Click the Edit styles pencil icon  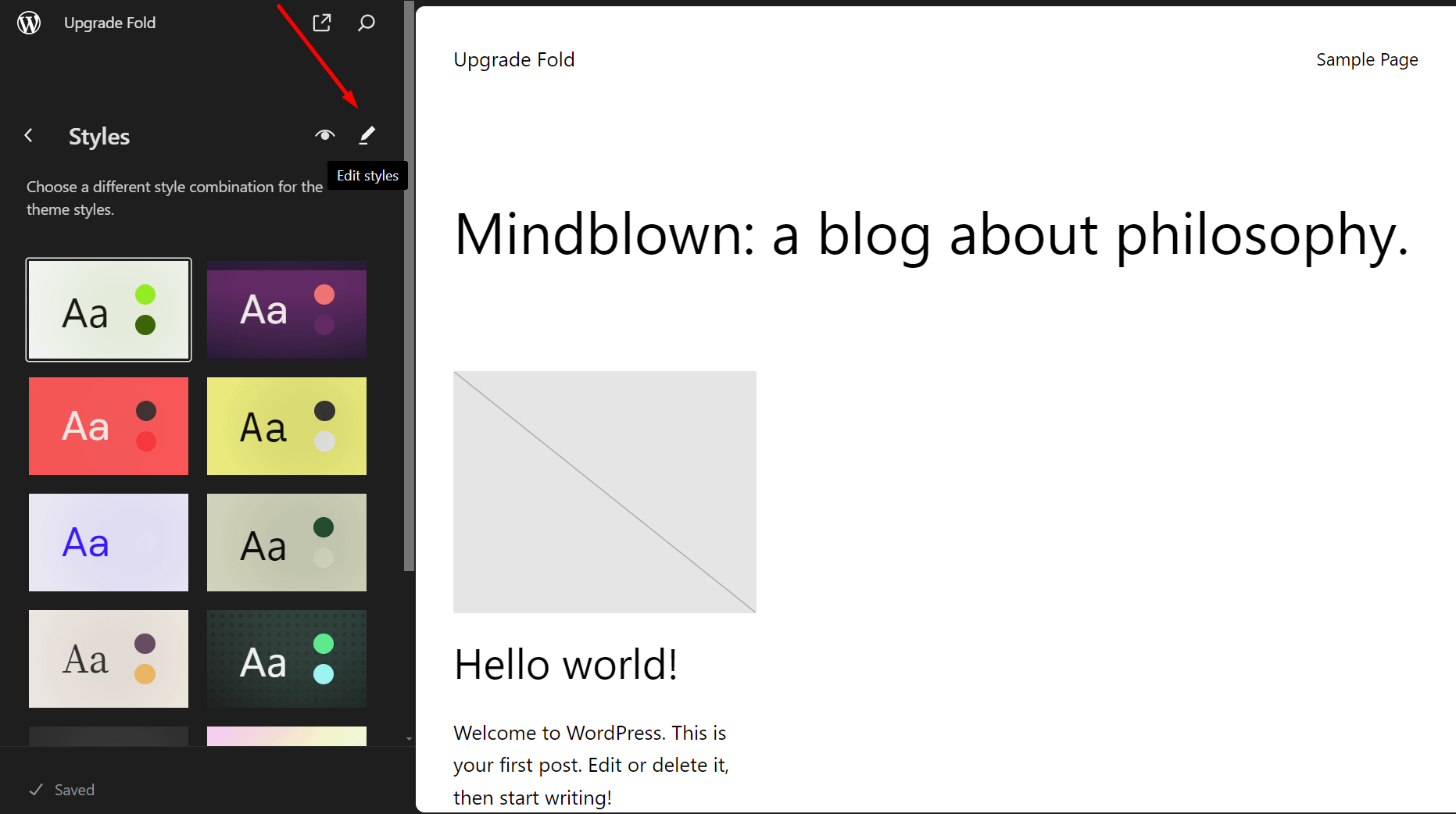pos(367,135)
